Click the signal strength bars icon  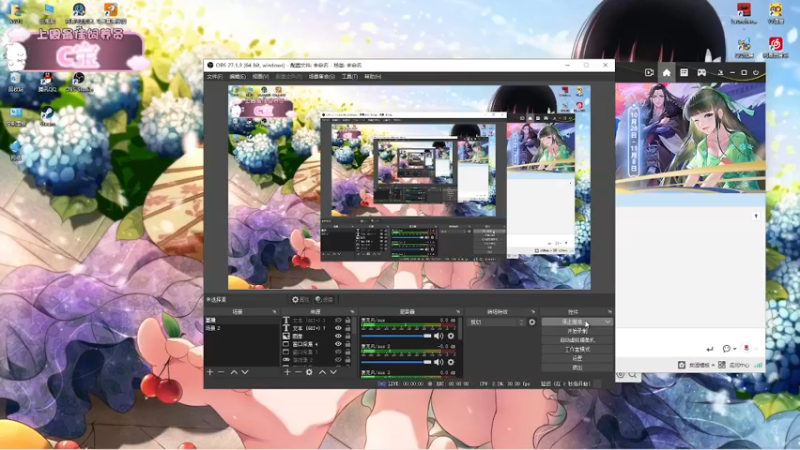pos(758,365)
